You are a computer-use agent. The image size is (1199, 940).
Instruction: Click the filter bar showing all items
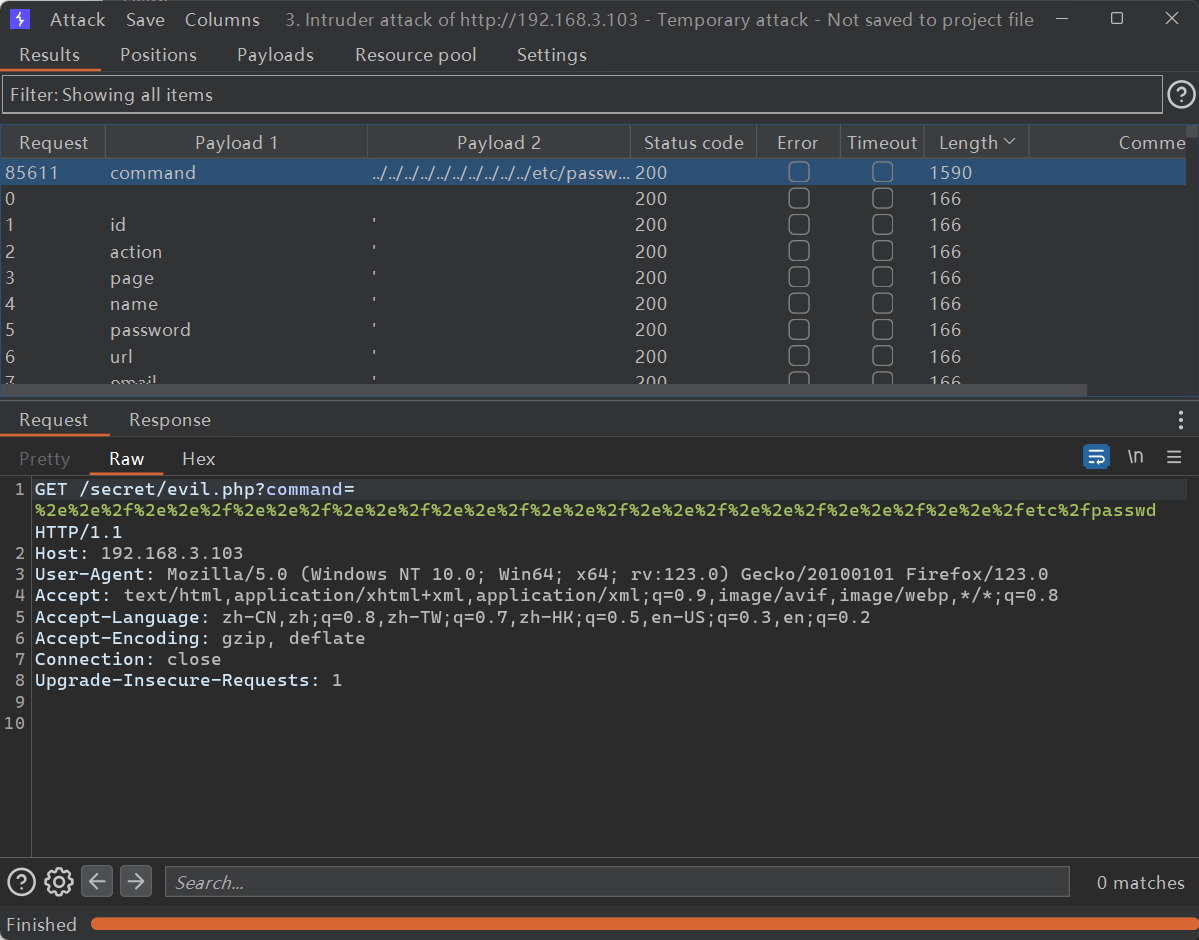pos(582,95)
